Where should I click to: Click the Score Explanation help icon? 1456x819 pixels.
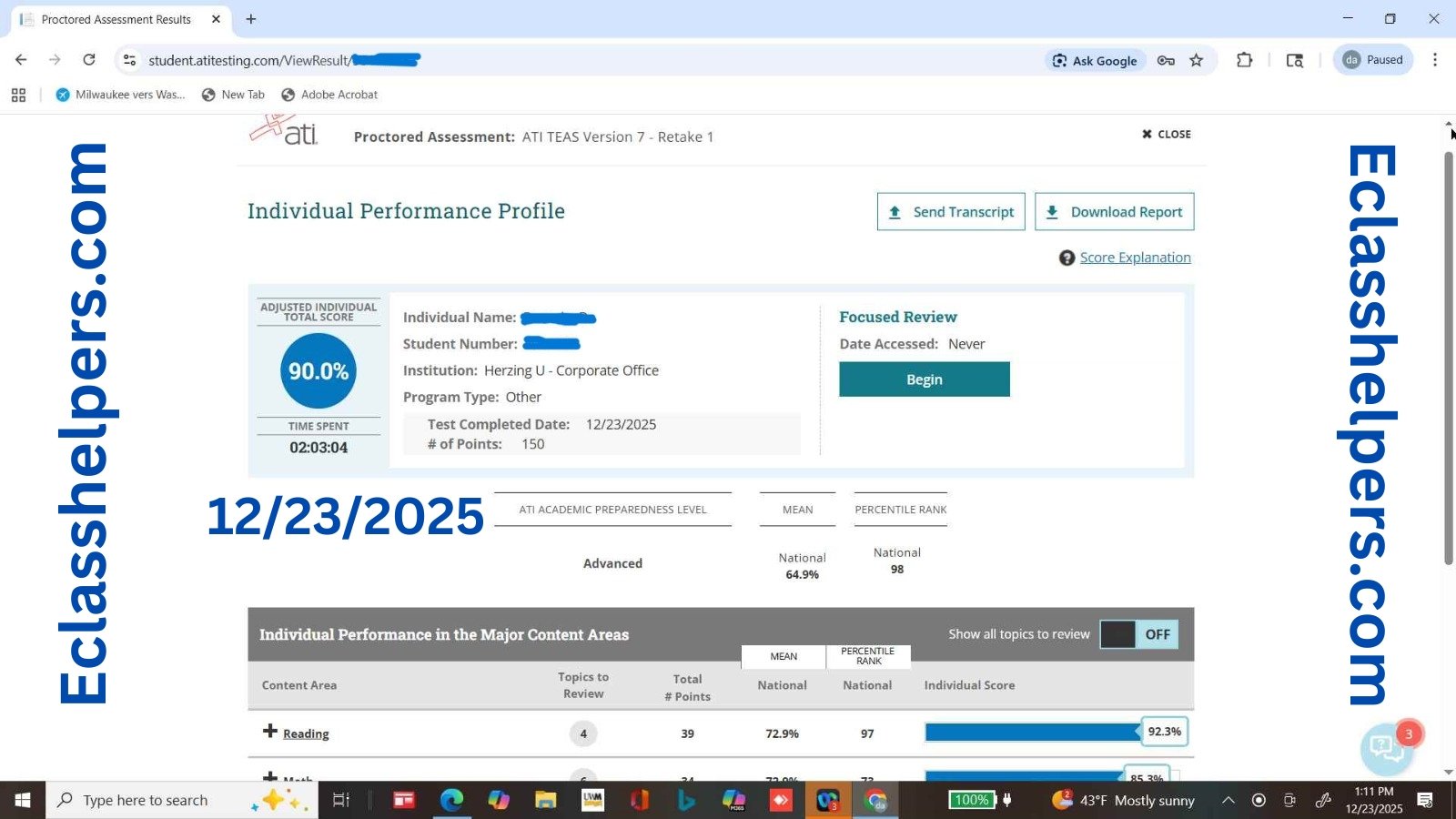point(1067,258)
